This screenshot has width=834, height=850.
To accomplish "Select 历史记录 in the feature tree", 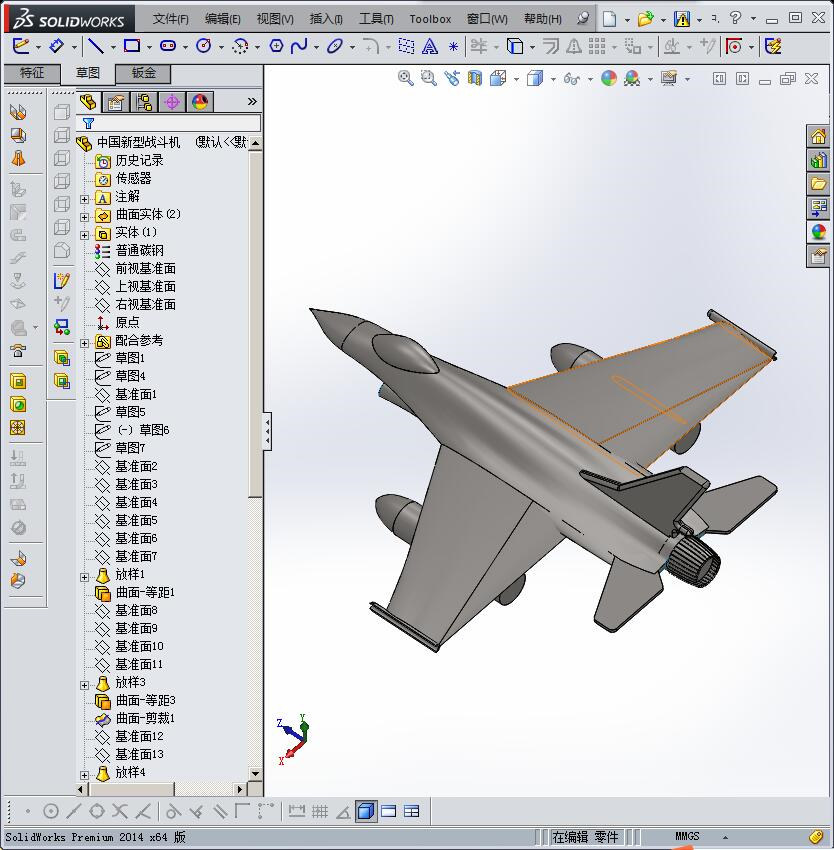I will pyautogui.click(x=139, y=160).
